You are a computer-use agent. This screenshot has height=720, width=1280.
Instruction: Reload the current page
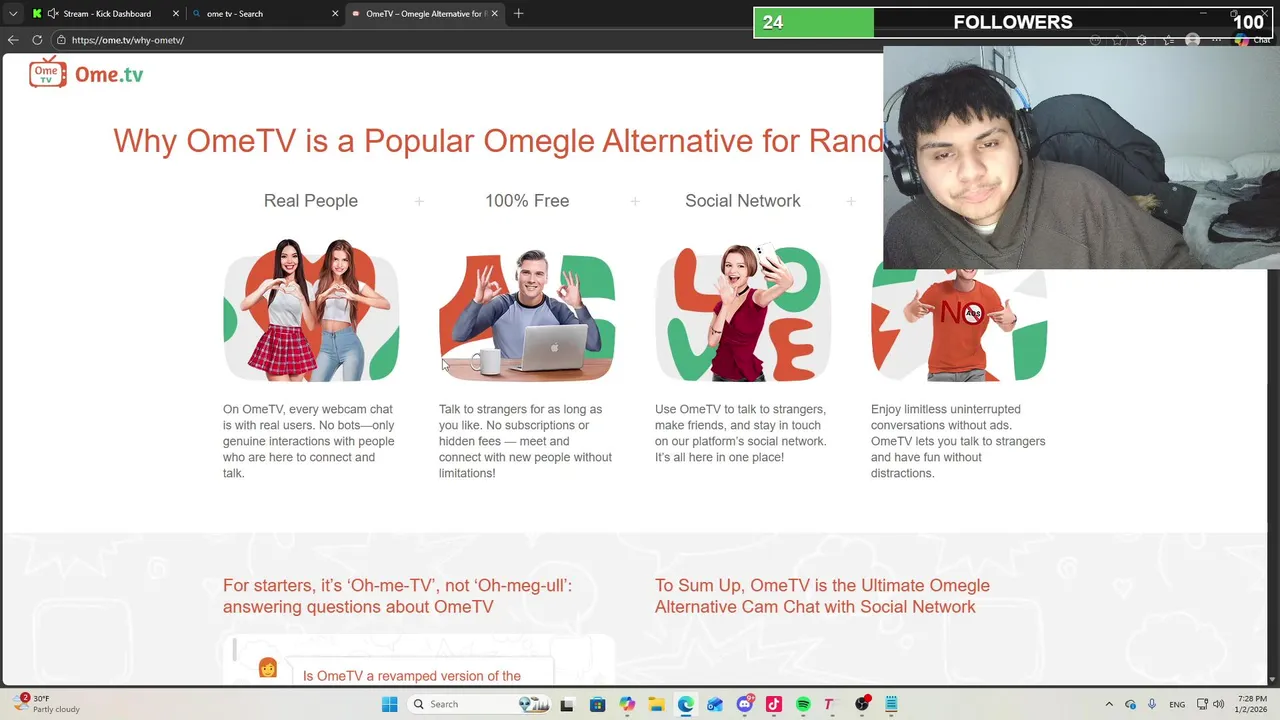tap(37, 40)
